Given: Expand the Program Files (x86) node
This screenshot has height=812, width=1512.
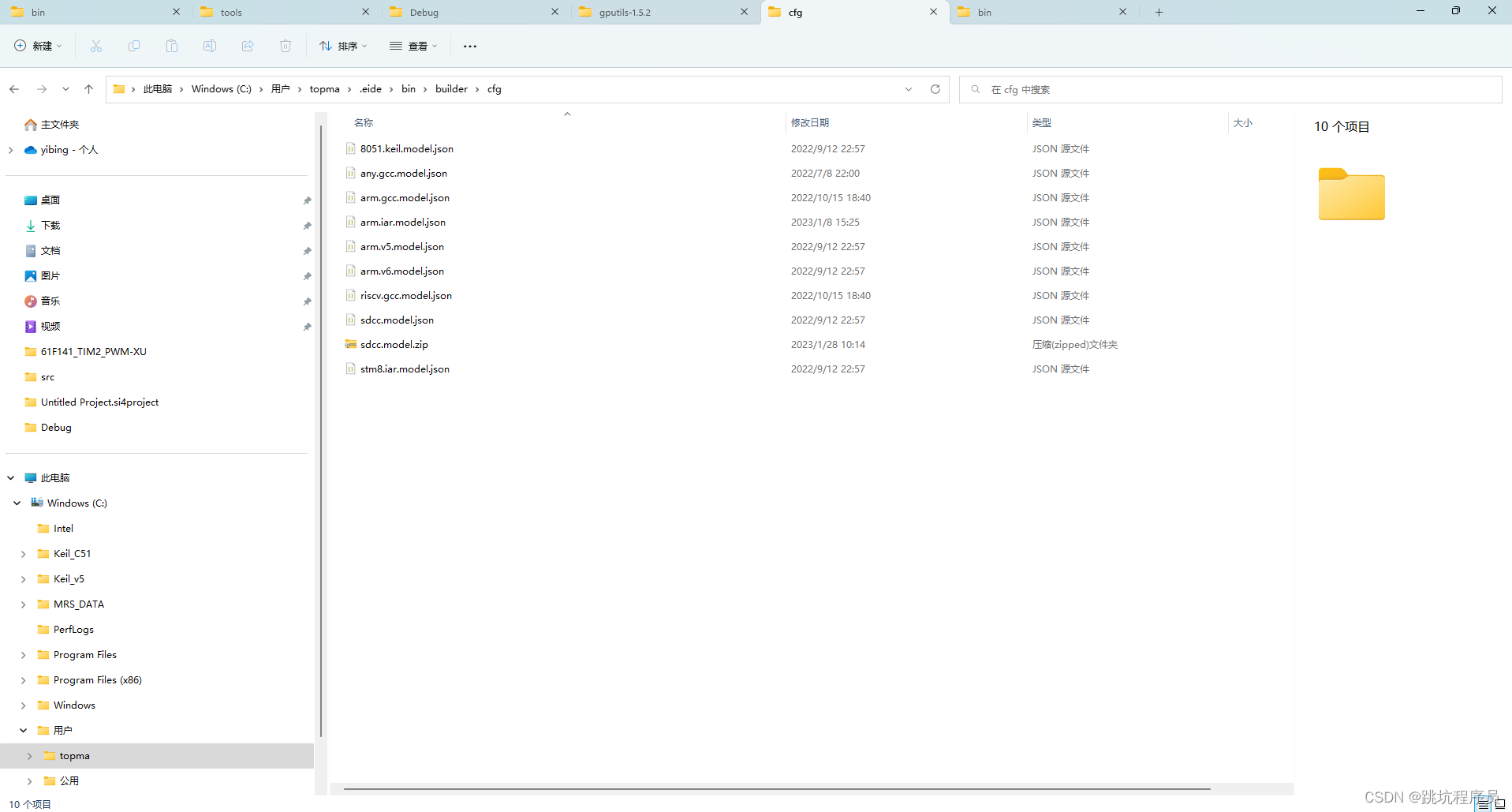Looking at the screenshot, I should tap(23, 680).
